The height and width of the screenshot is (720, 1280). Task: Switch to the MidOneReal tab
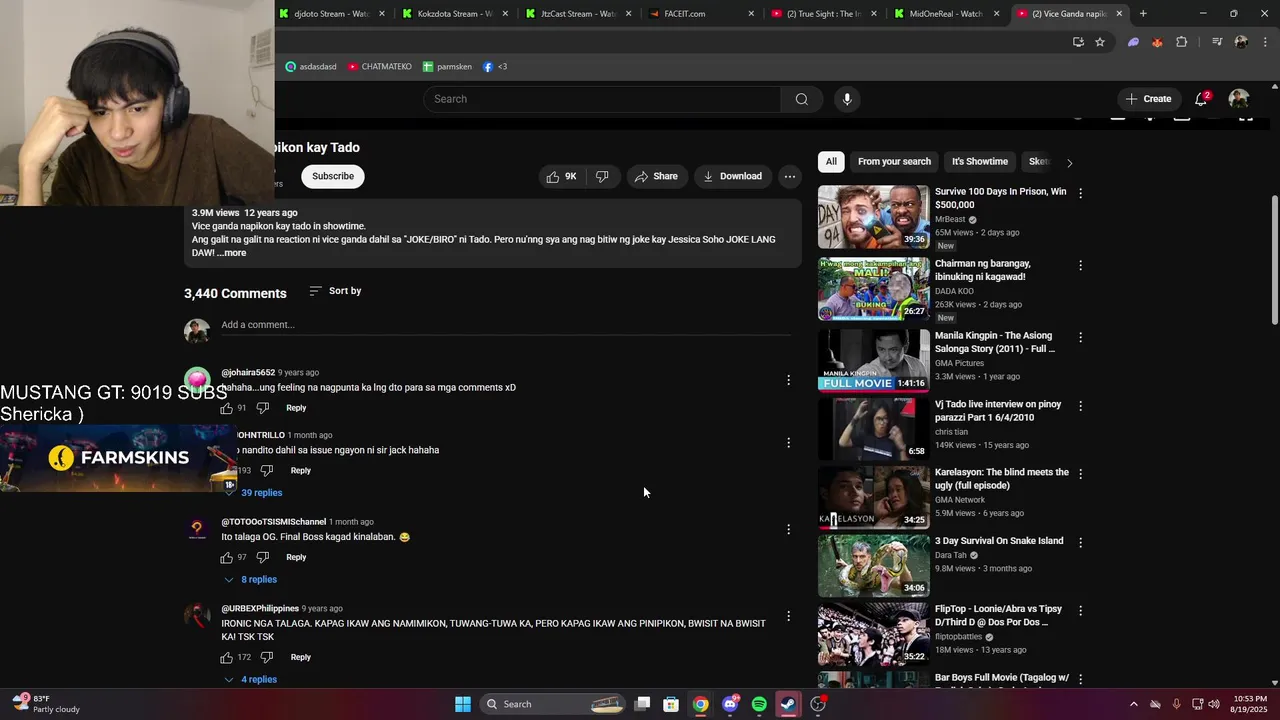[x=945, y=14]
